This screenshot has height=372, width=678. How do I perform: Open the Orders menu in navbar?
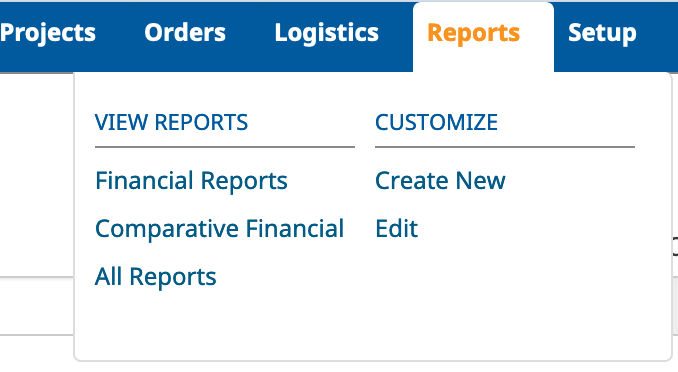point(185,33)
